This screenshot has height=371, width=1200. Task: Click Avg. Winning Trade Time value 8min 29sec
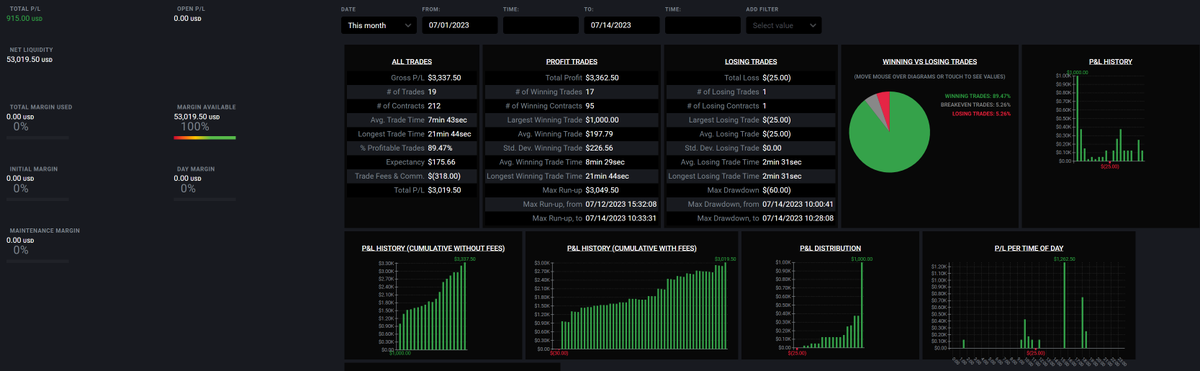[606, 161]
